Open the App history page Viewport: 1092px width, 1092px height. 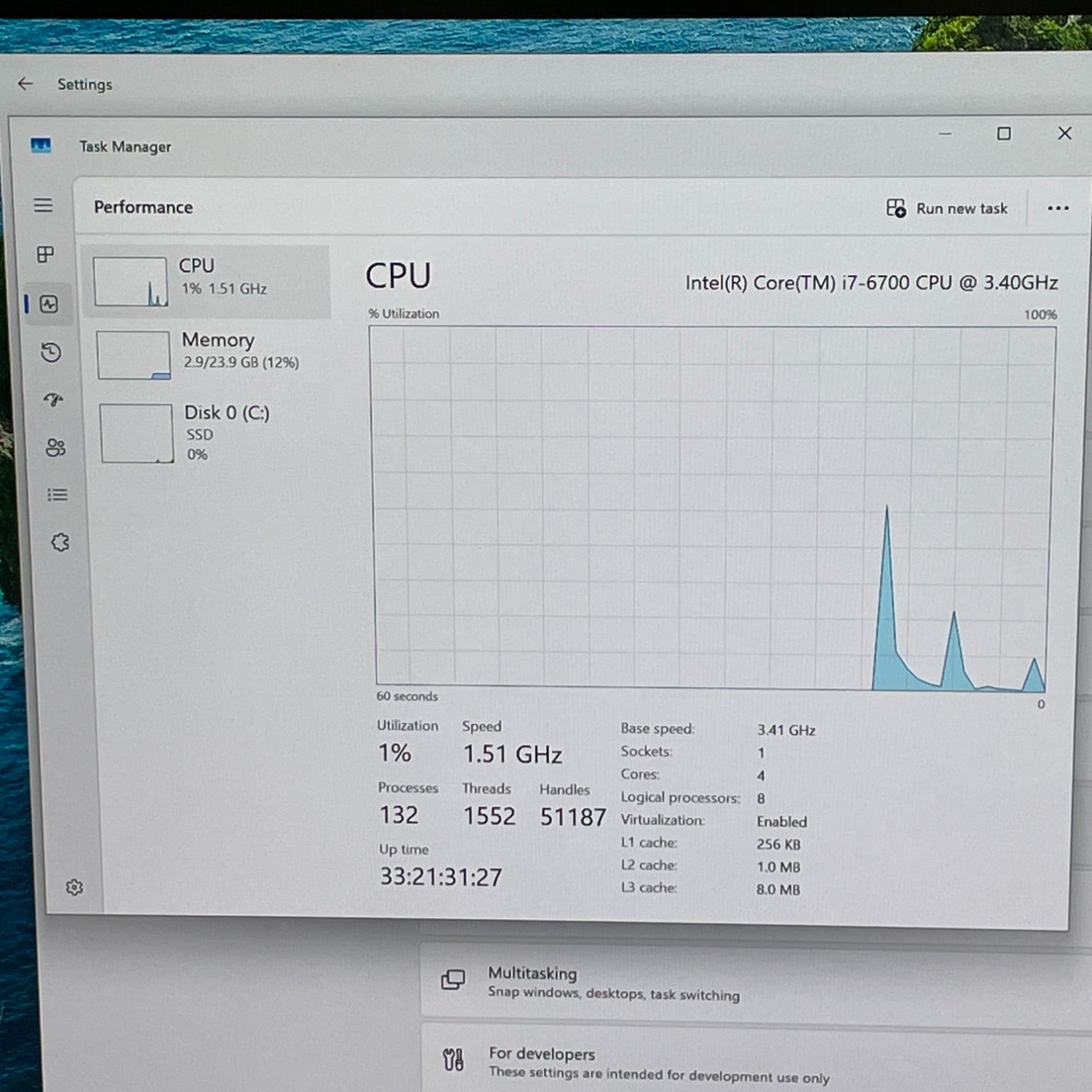51,352
